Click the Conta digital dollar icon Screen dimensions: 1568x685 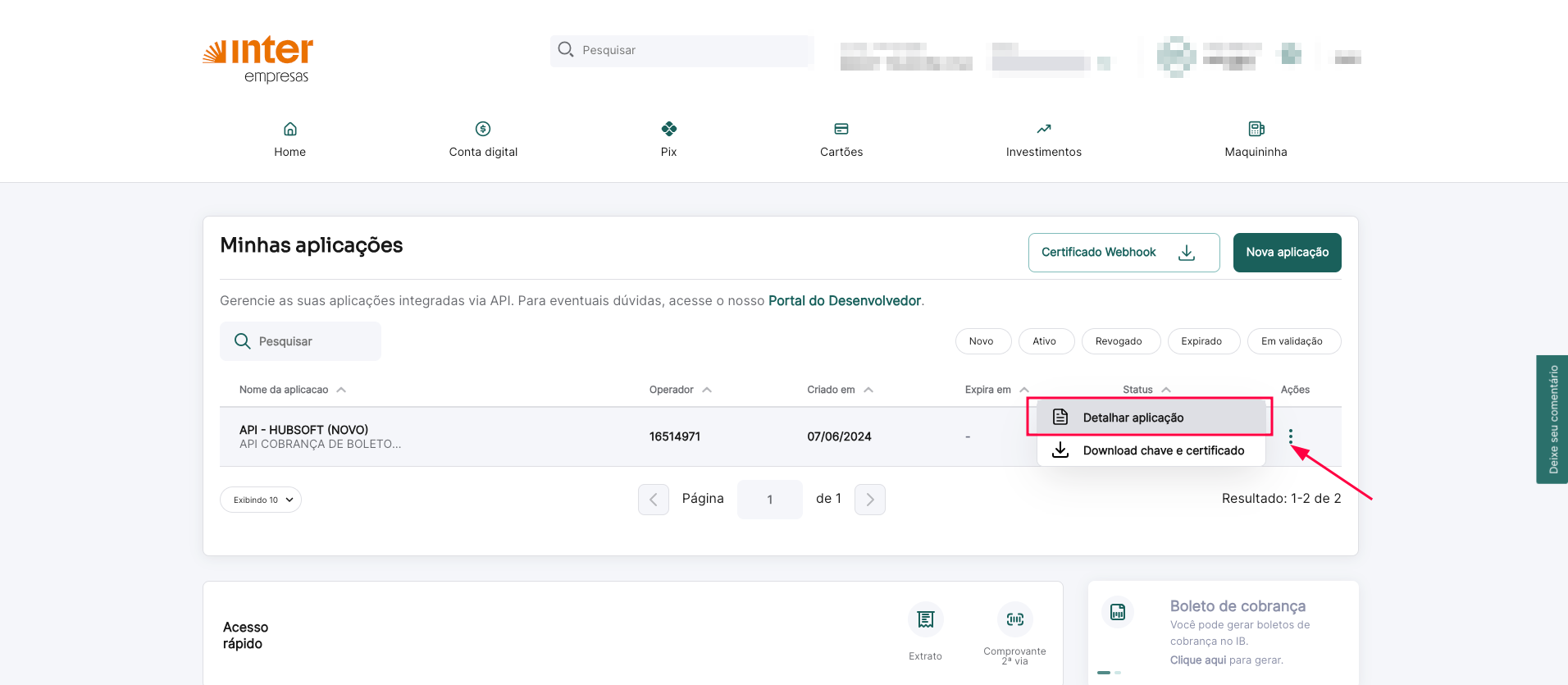[483, 129]
